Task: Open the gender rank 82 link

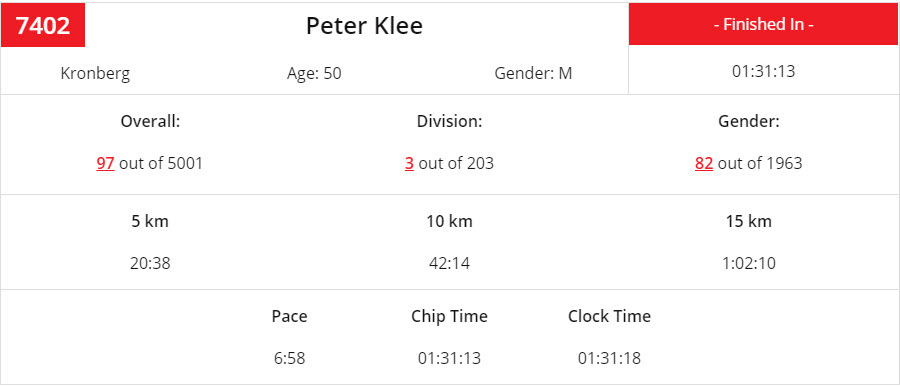Action: tap(704, 164)
